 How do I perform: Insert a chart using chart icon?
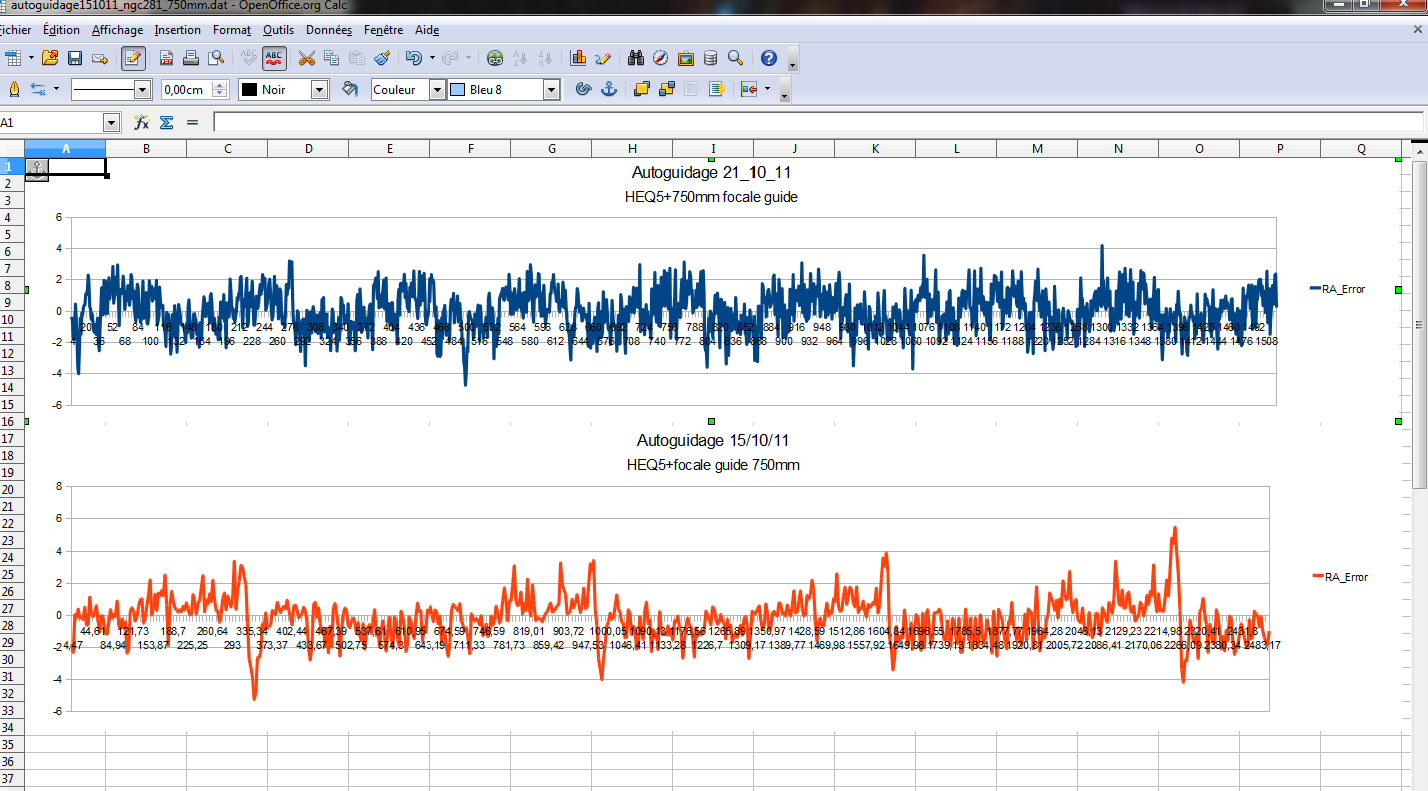pyautogui.click(x=578, y=58)
